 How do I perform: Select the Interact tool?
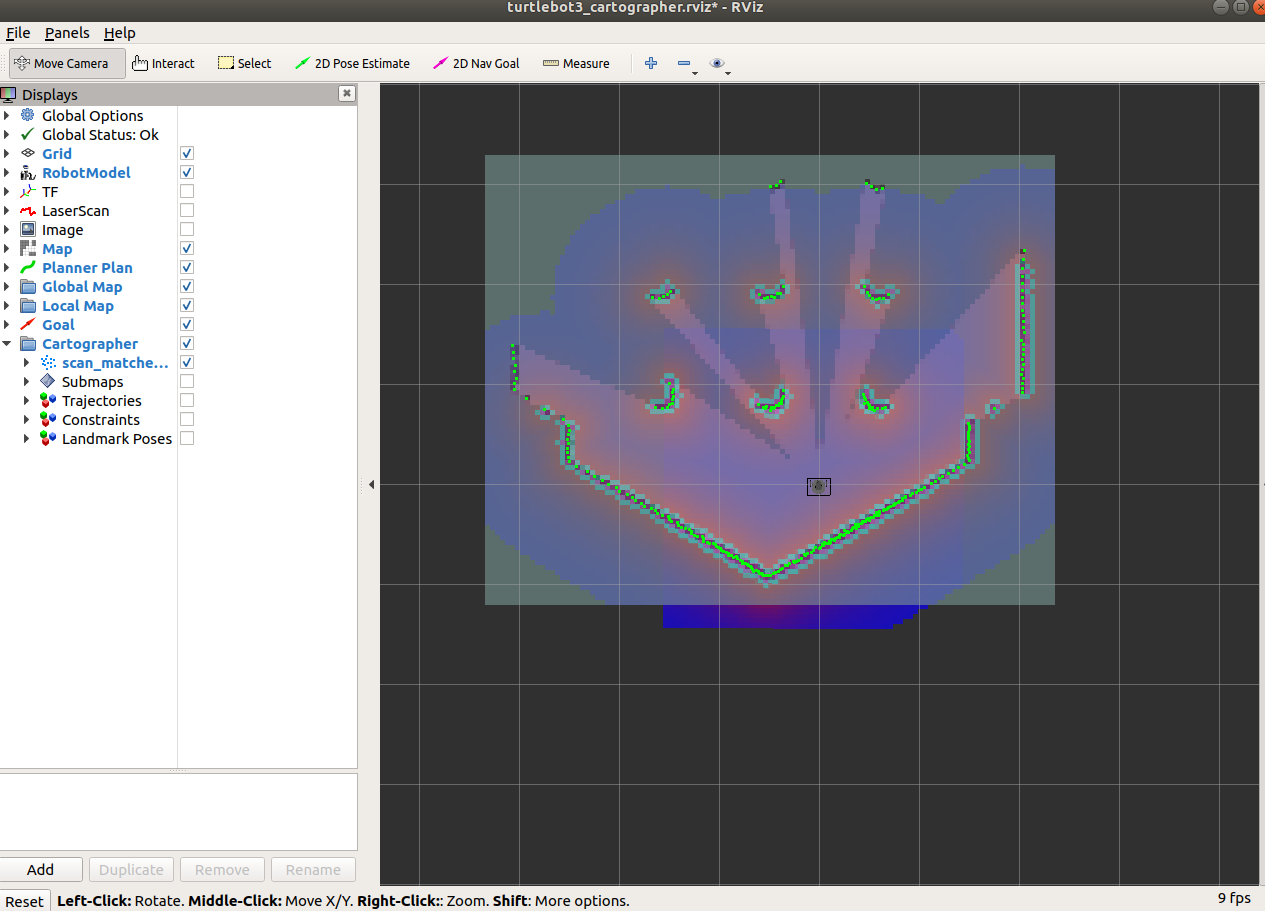(163, 63)
